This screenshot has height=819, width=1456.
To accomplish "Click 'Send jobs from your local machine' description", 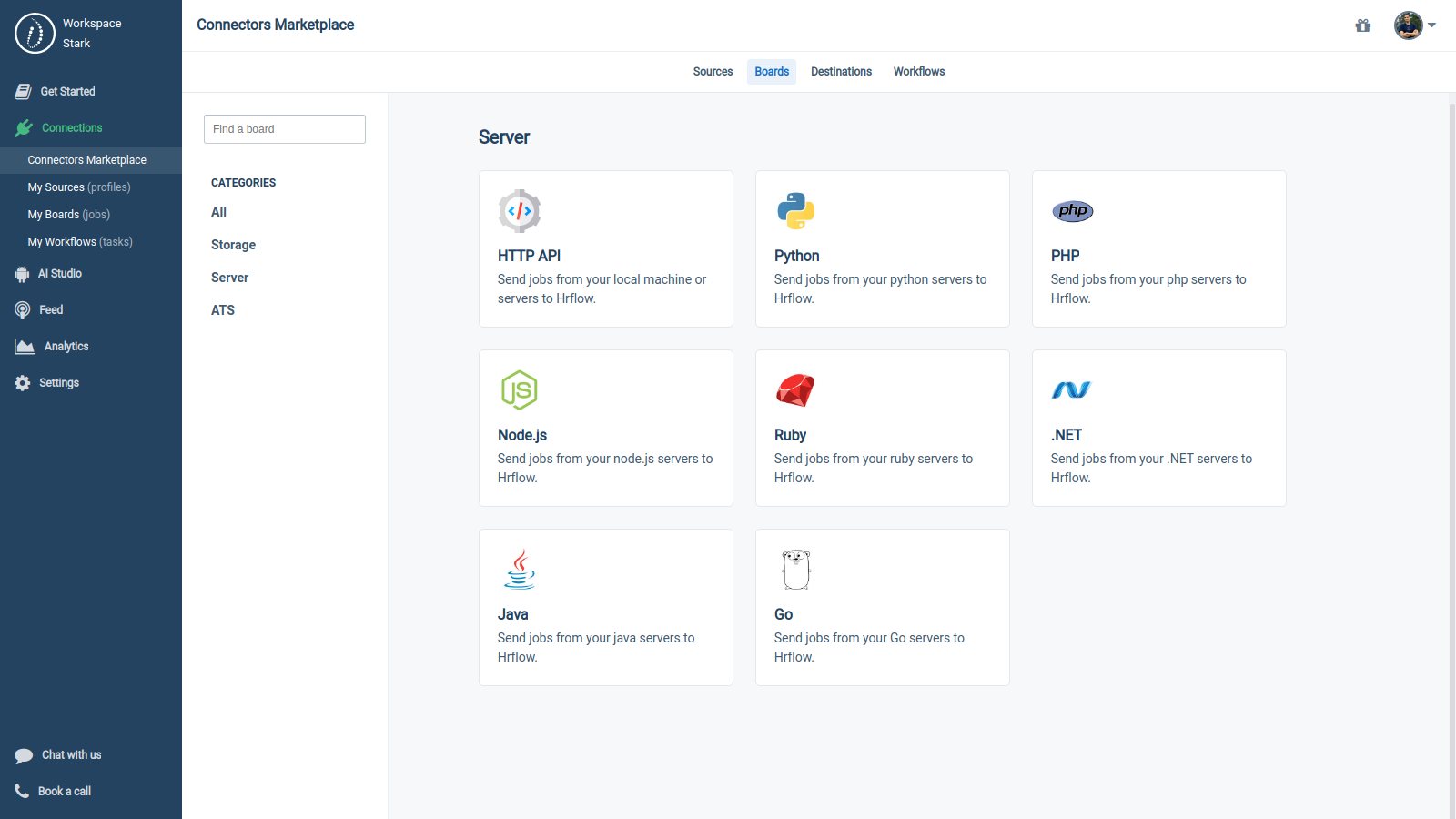I will tap(602, 289).
